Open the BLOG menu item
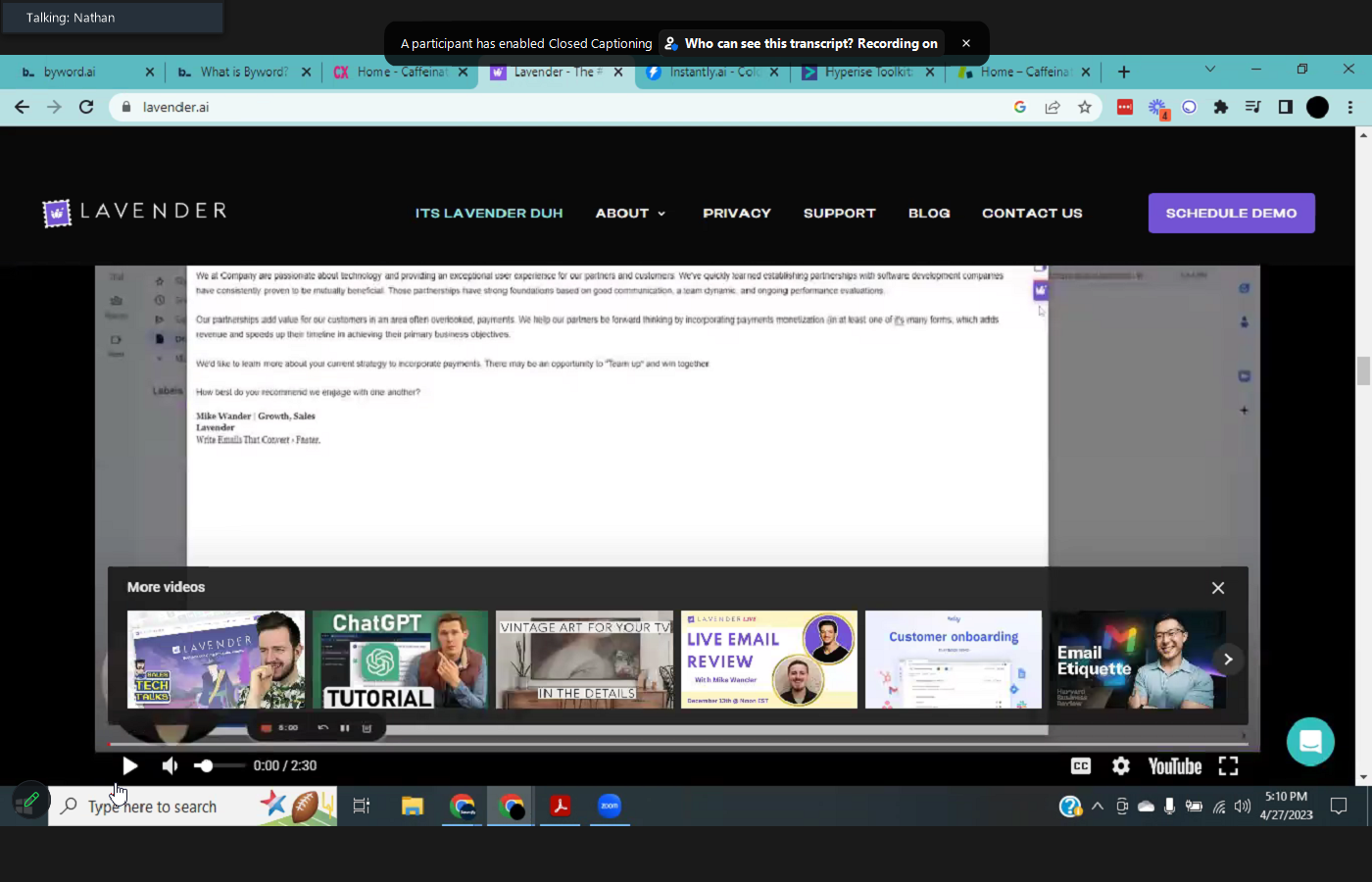Viewport: 1372px width, 882px height. click(928, 213)
